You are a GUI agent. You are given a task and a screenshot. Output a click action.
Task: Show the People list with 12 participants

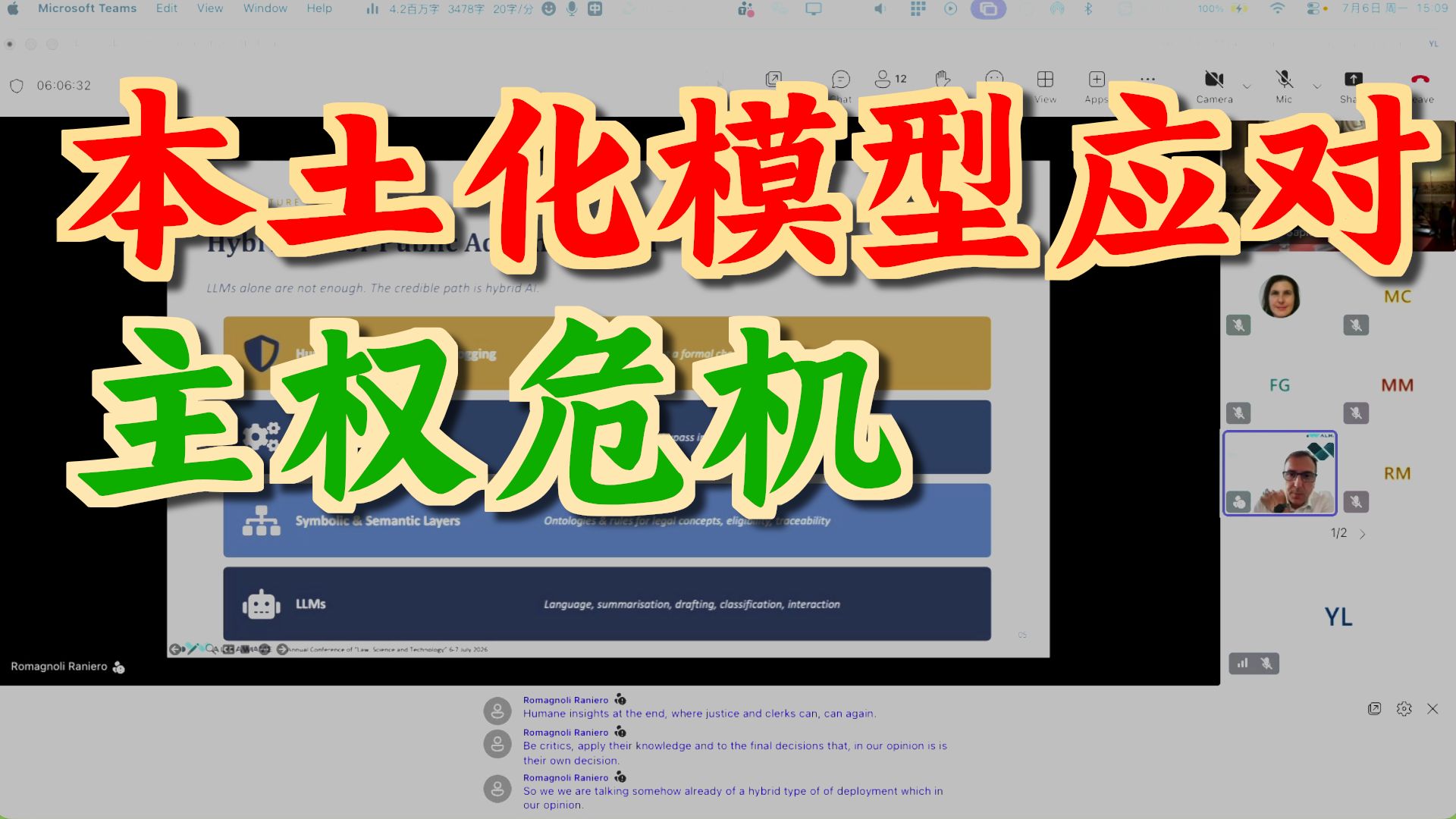[890, 79]
